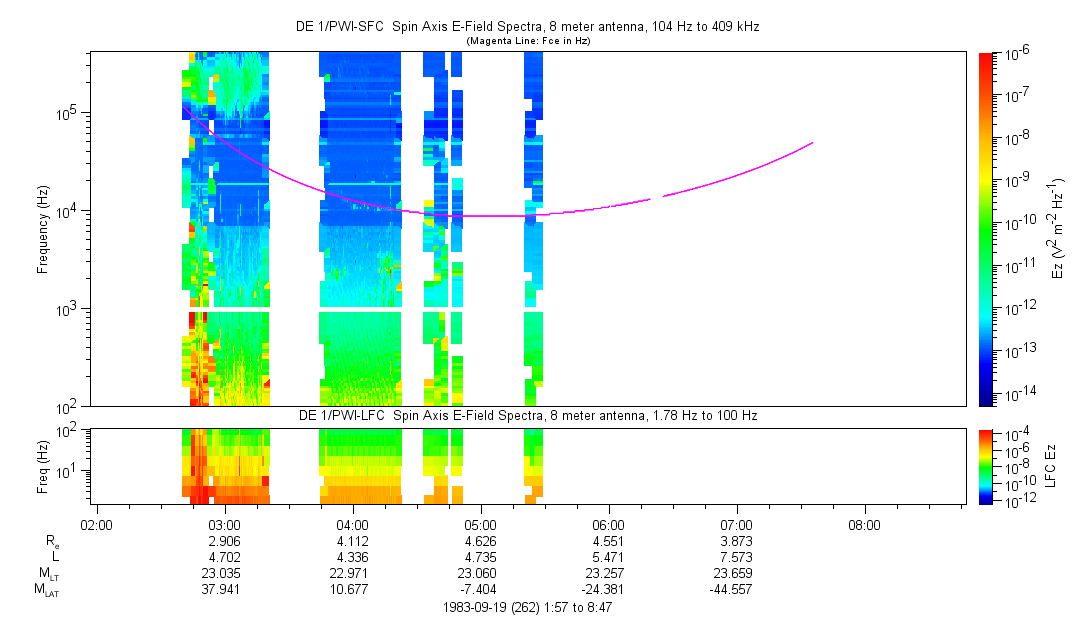Viewport: 1083px width, 620px height.
Task: Click the red burst in lower spectrogram
Action: [199, 466]
